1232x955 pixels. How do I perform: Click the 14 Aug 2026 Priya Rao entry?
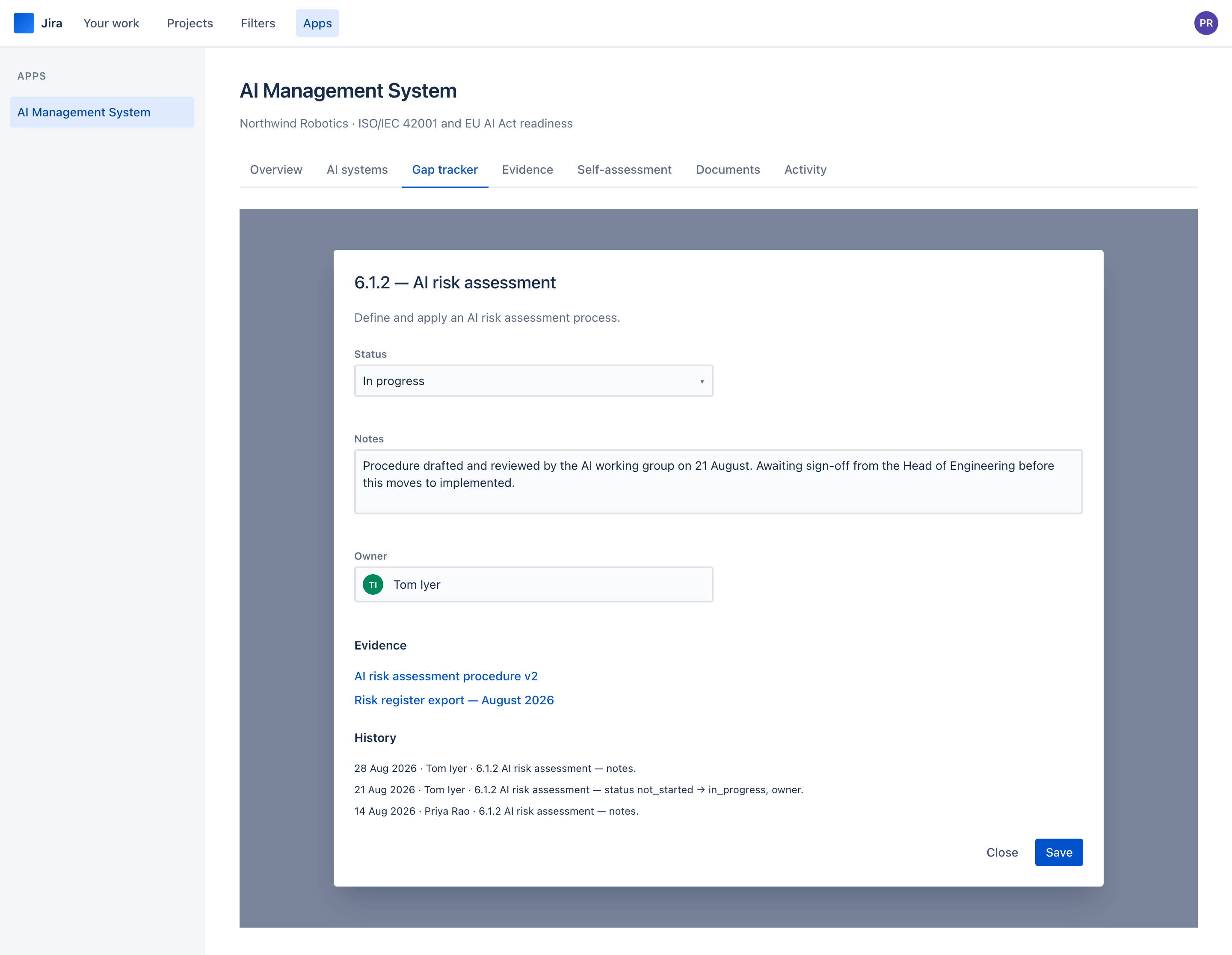click(496, 810)
